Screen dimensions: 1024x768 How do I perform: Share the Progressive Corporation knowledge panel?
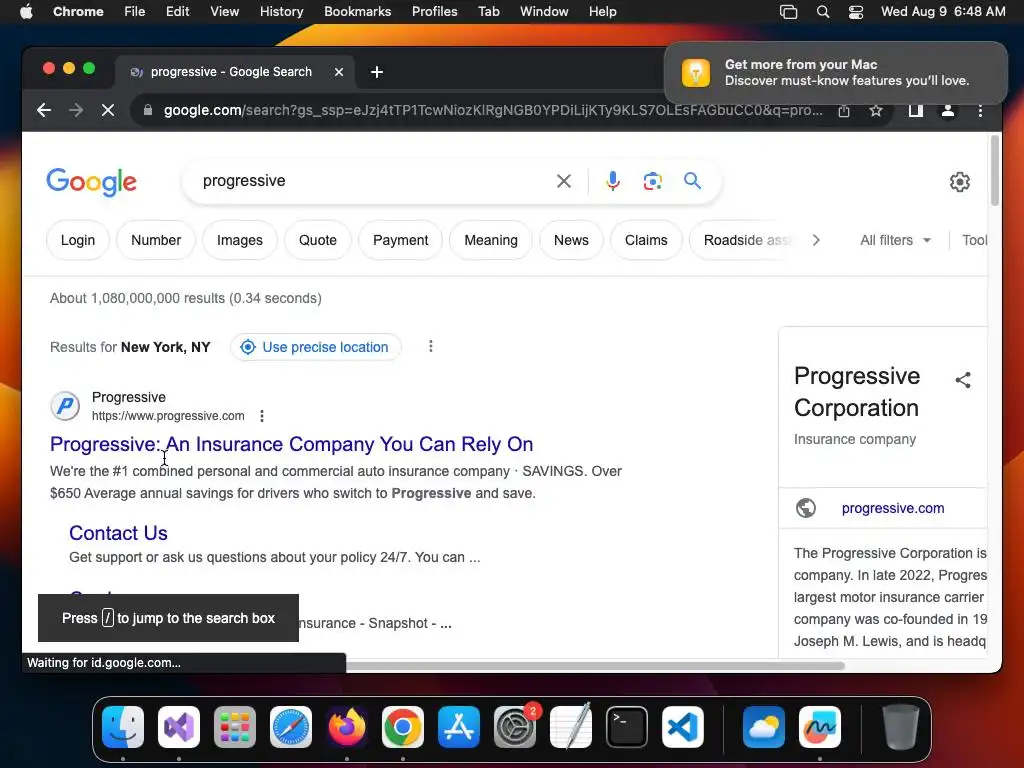[x=963, y=380]
